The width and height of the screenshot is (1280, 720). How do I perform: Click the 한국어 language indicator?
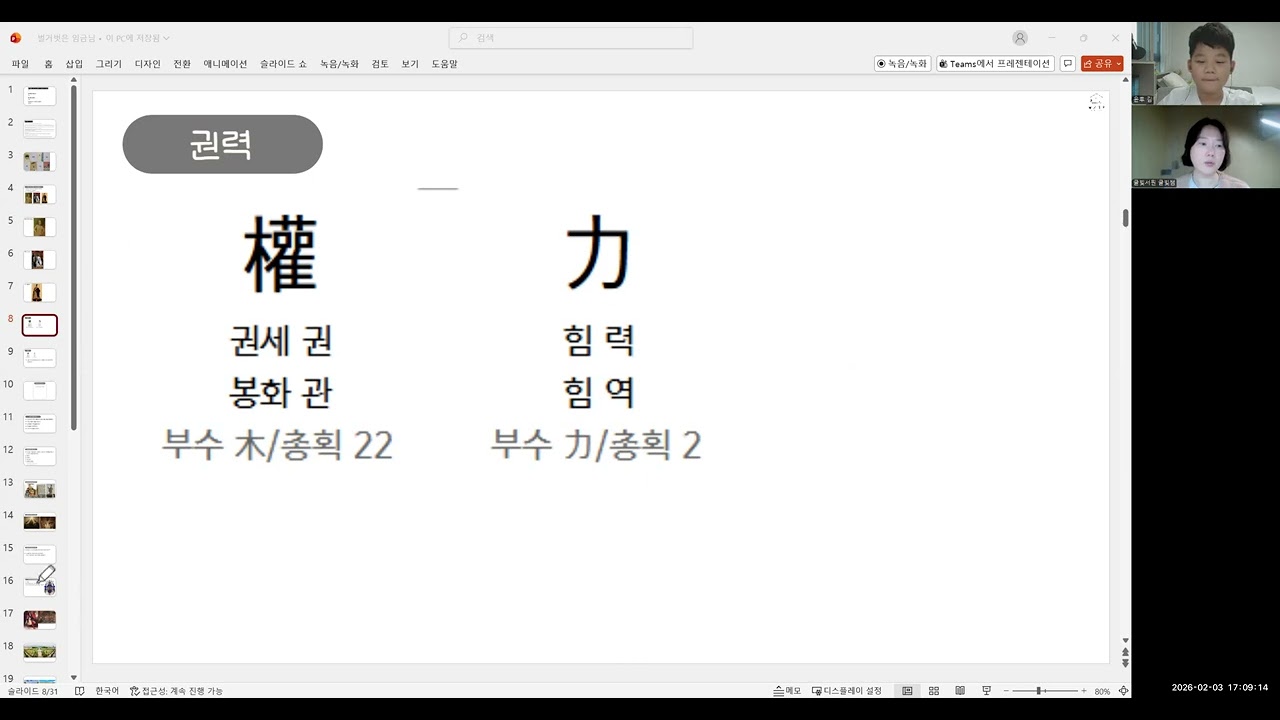(x=107, y=691)
